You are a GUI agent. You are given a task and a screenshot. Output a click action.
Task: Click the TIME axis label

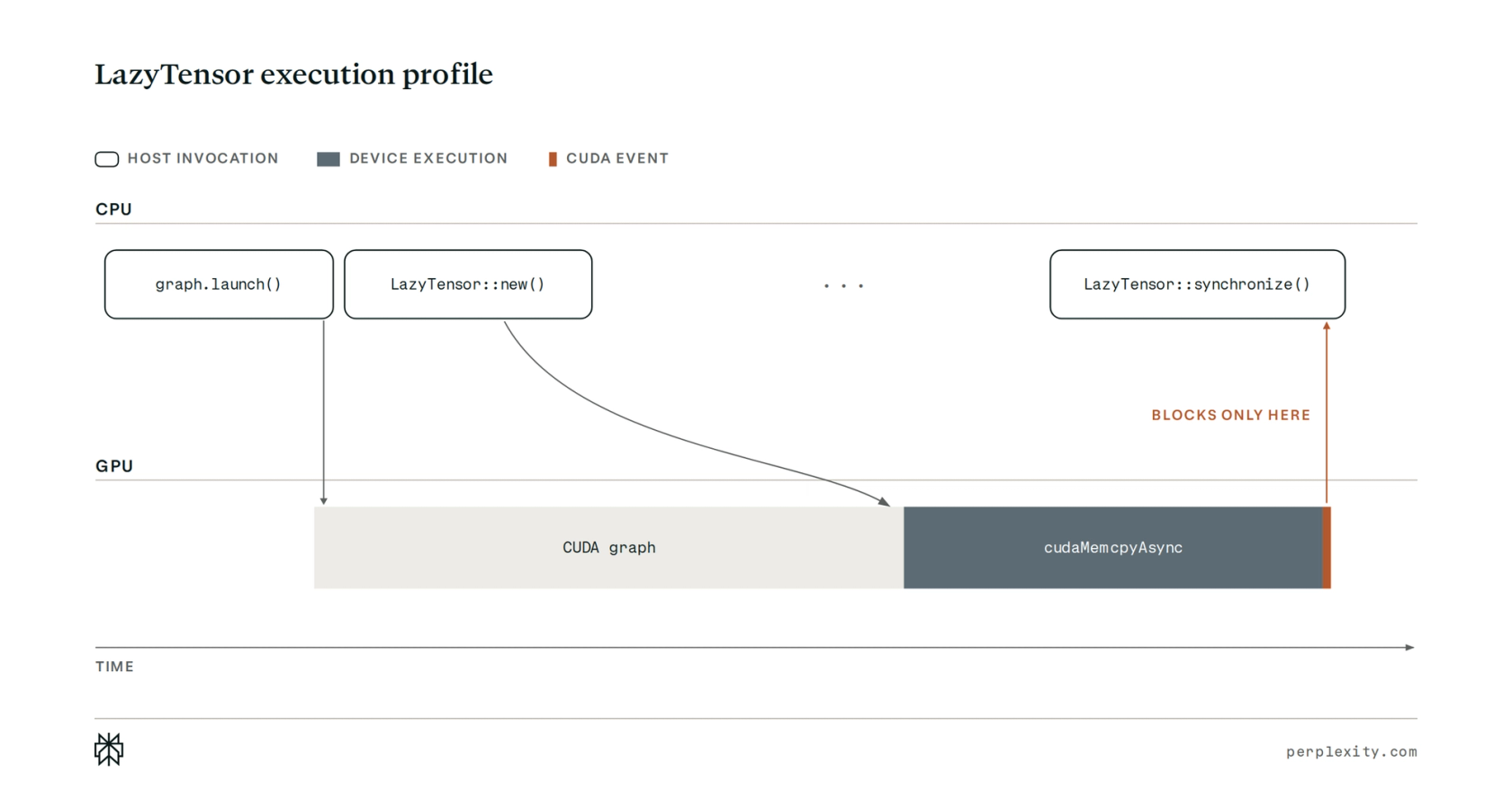[114, 667]
